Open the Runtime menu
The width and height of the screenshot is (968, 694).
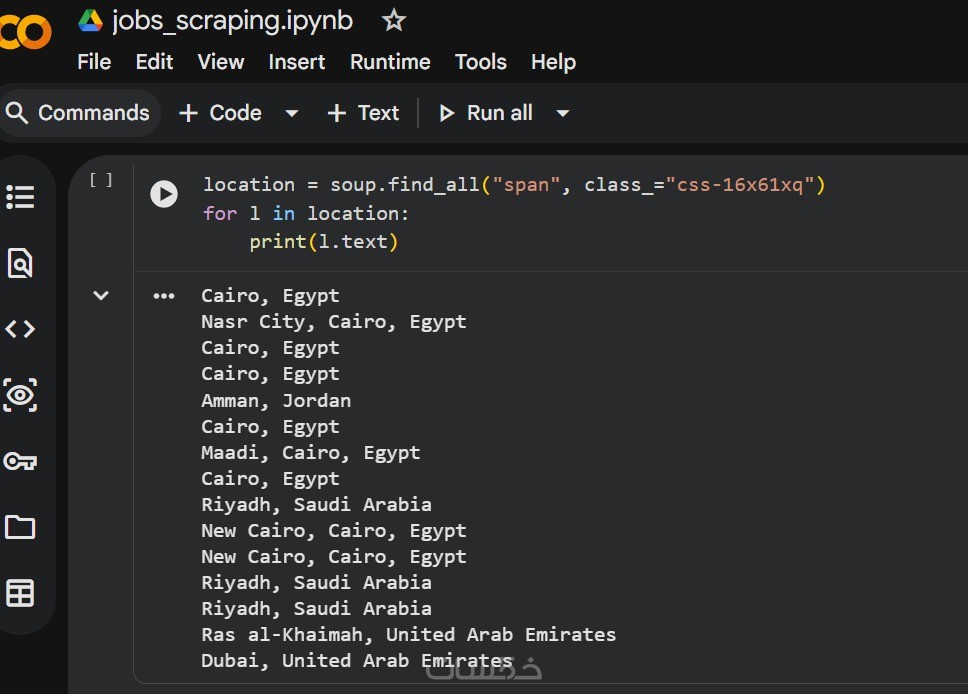(390, 62)
